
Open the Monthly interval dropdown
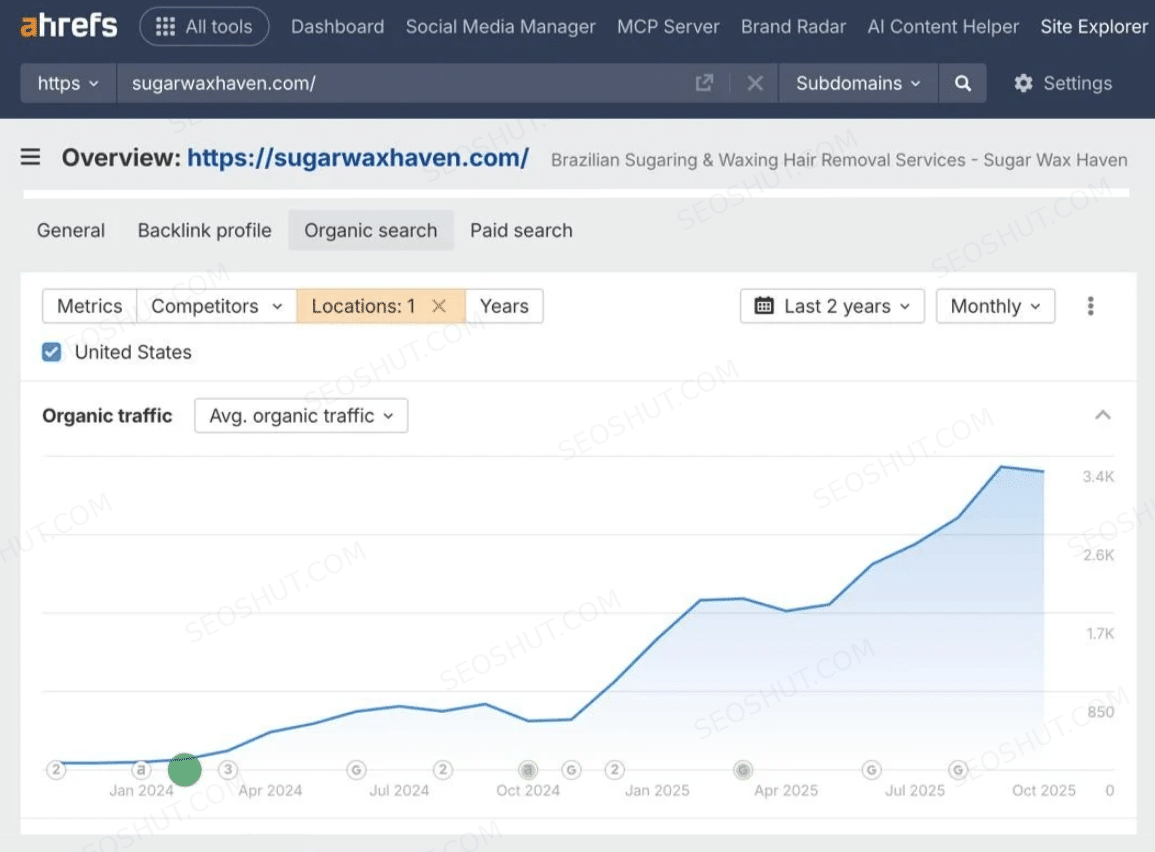pos(995,306)
